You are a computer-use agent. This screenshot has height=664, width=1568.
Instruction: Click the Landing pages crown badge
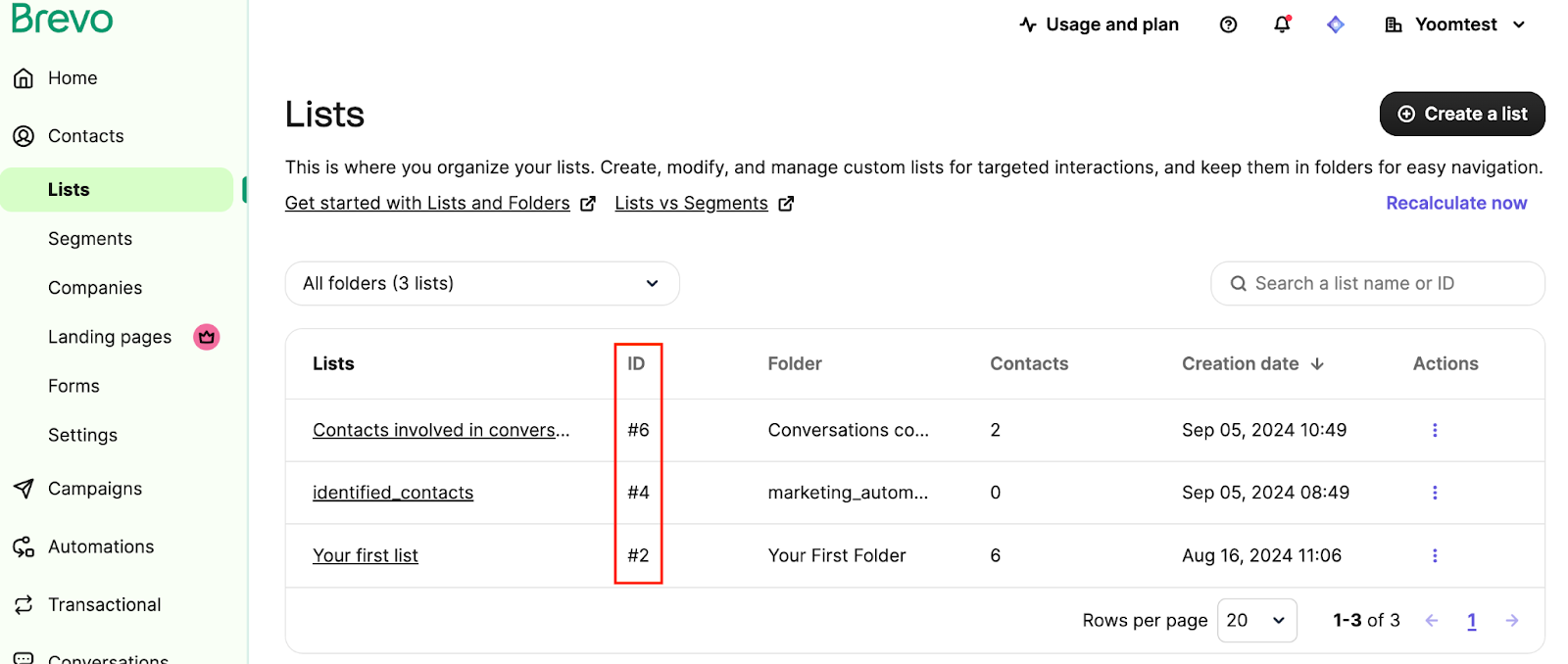tap(206, 337)
